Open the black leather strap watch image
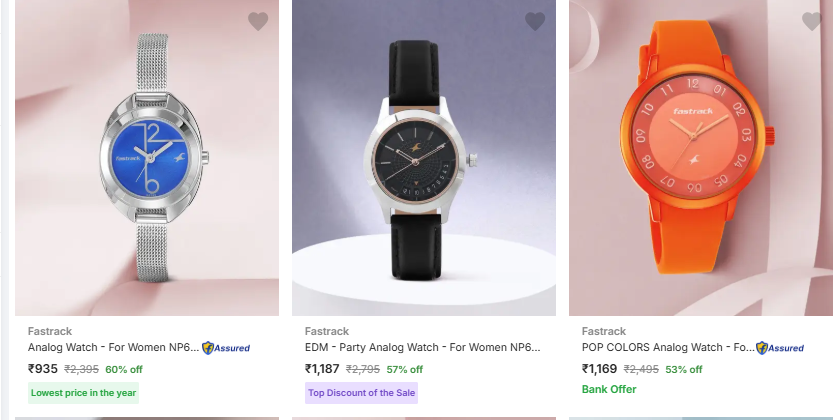The width and height of the screenshot is (838, 420). pos(424,160)
